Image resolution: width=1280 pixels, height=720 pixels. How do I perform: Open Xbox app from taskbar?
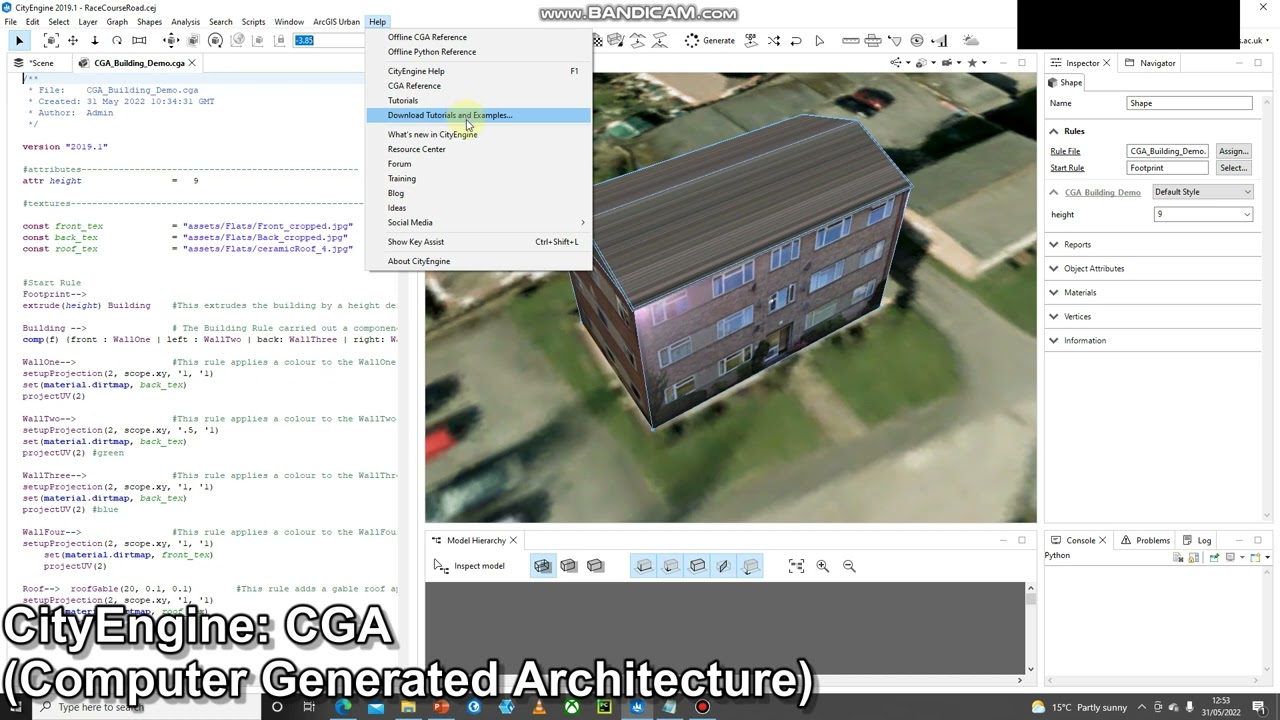[572, 707]
